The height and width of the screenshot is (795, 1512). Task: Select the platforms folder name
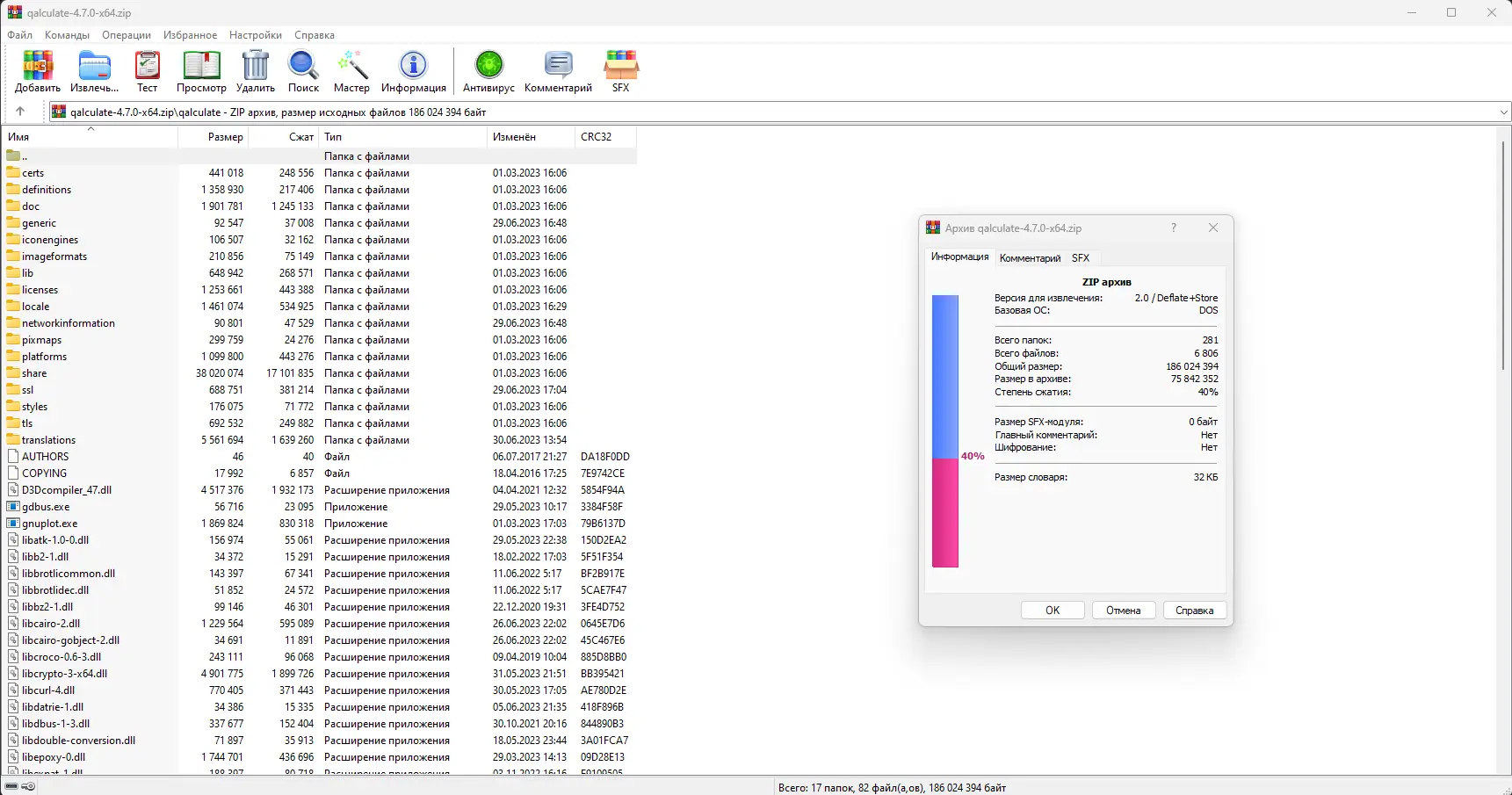click(x=45, y=357)
